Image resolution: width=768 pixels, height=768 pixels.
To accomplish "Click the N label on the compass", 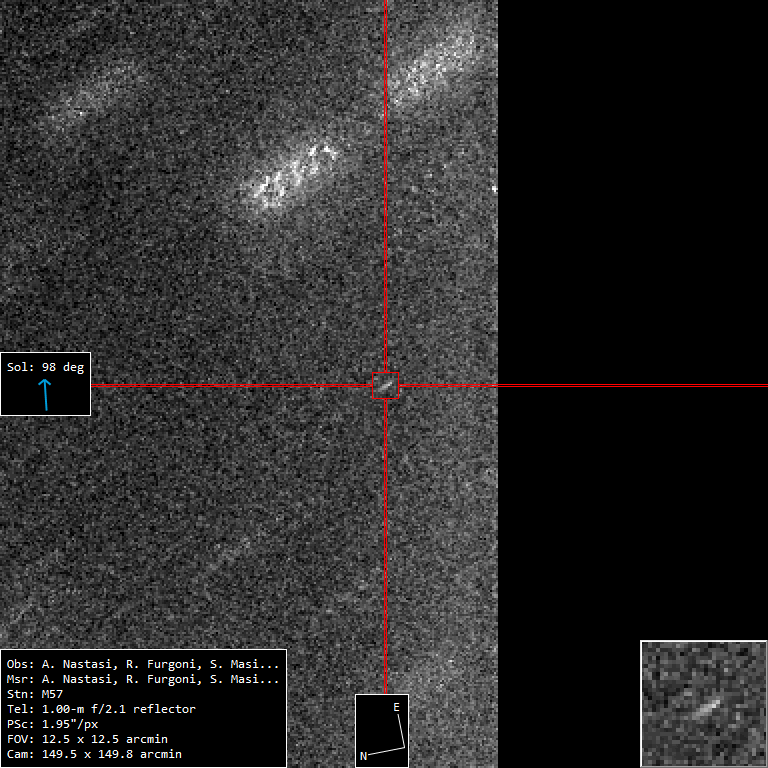I will 364,756.
